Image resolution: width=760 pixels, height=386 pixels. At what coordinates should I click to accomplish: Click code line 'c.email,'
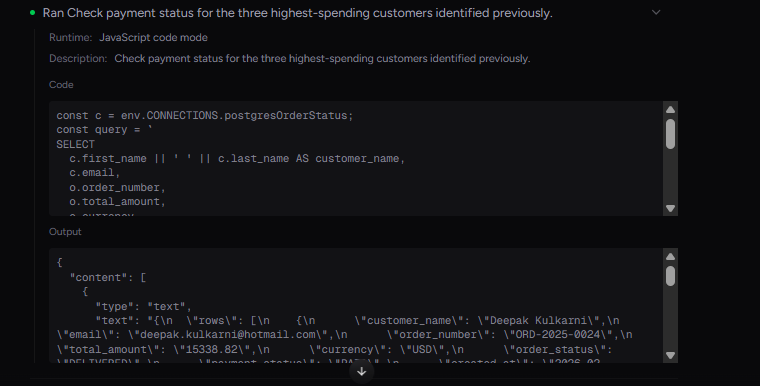[x=95, y=173]
